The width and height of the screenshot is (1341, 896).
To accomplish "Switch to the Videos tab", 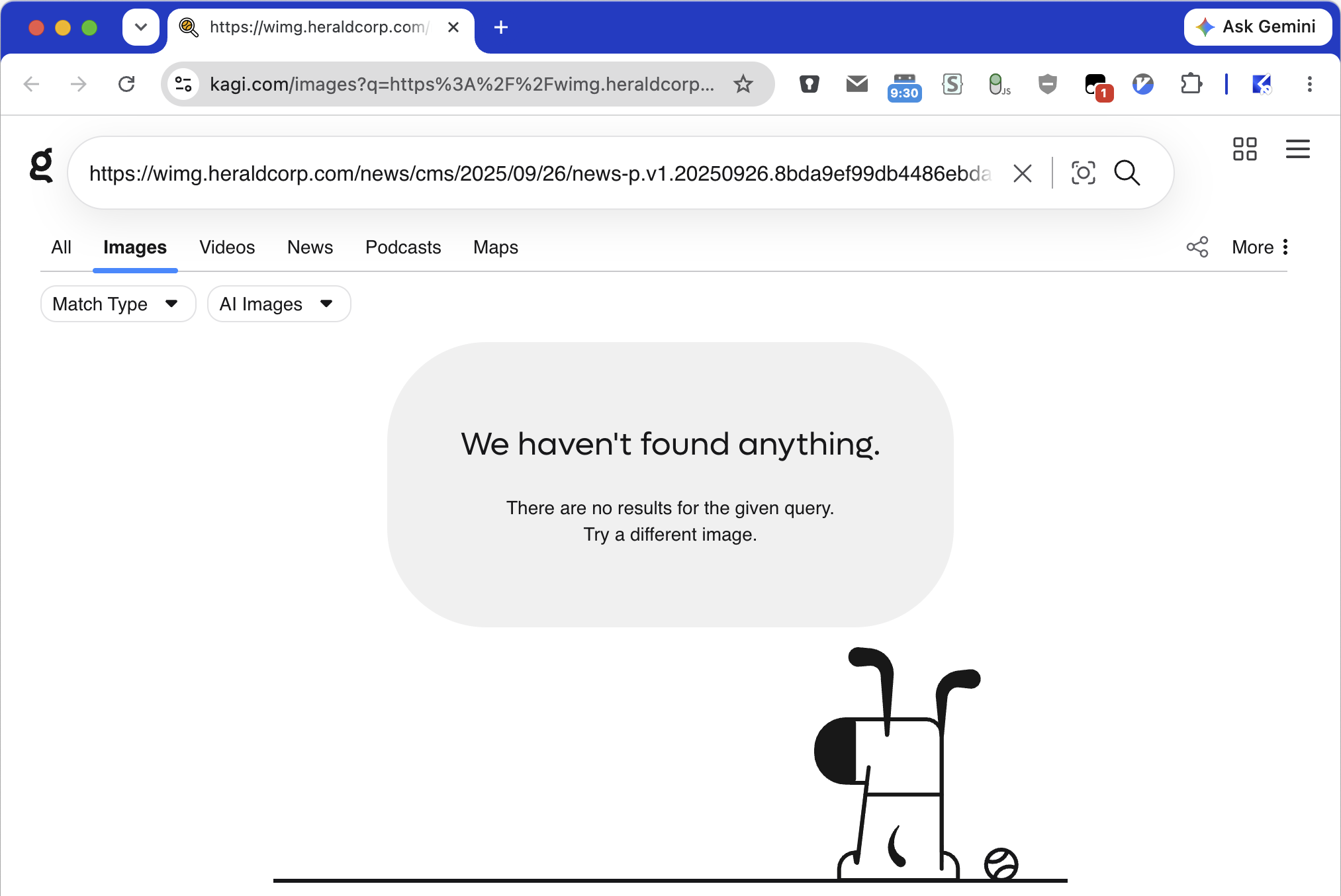I will coord(227,247).
